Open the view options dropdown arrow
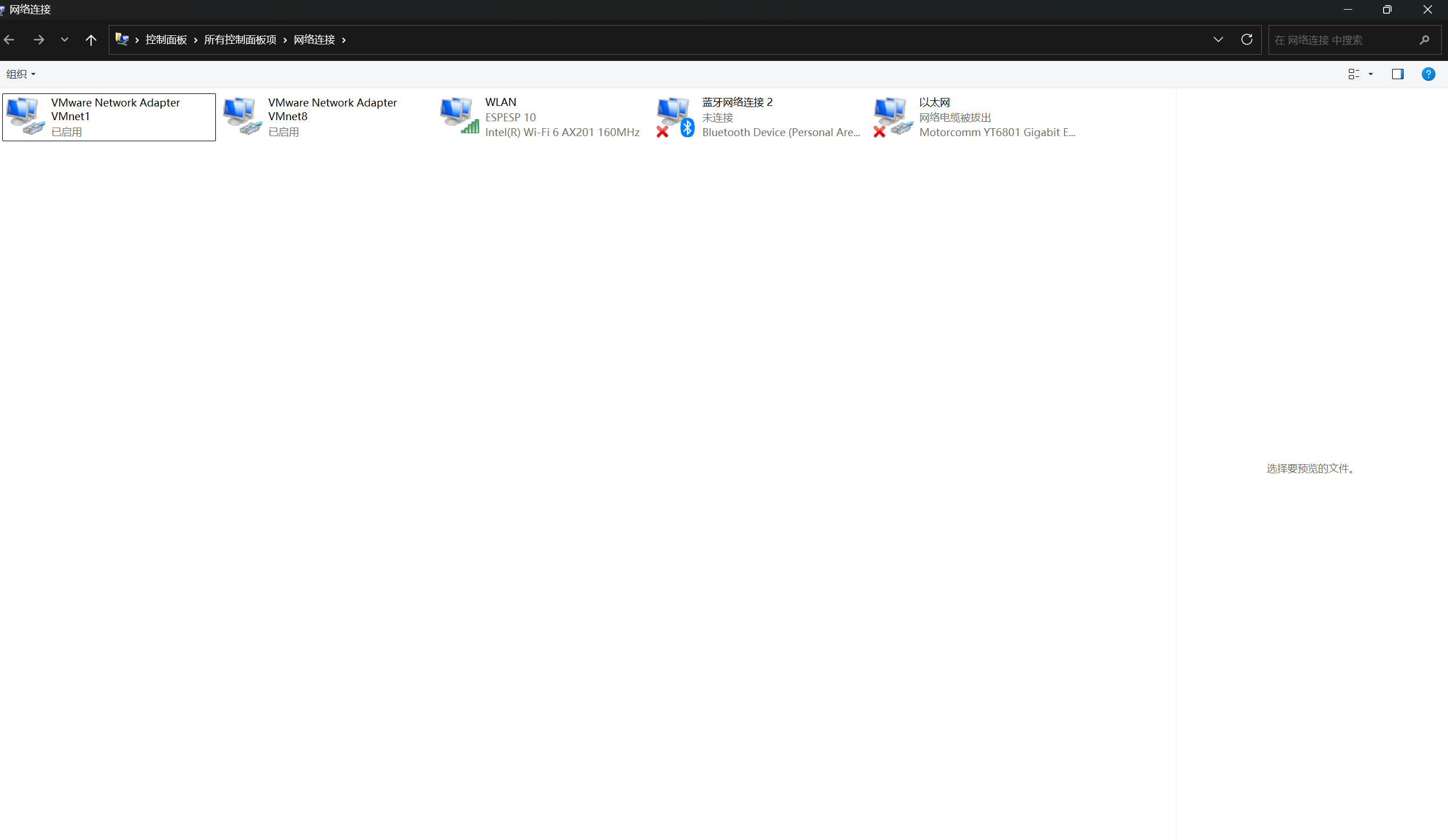Screen dimensions: 1448x840 click(x=1371, y=74)
